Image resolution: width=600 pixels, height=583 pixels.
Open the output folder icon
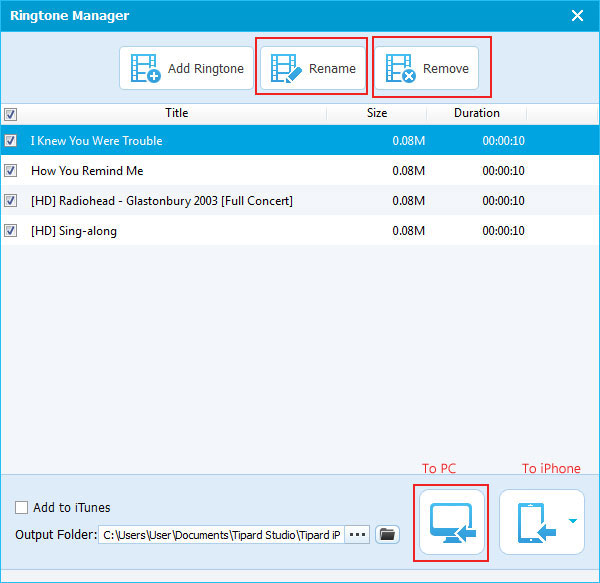pos(387,534)
